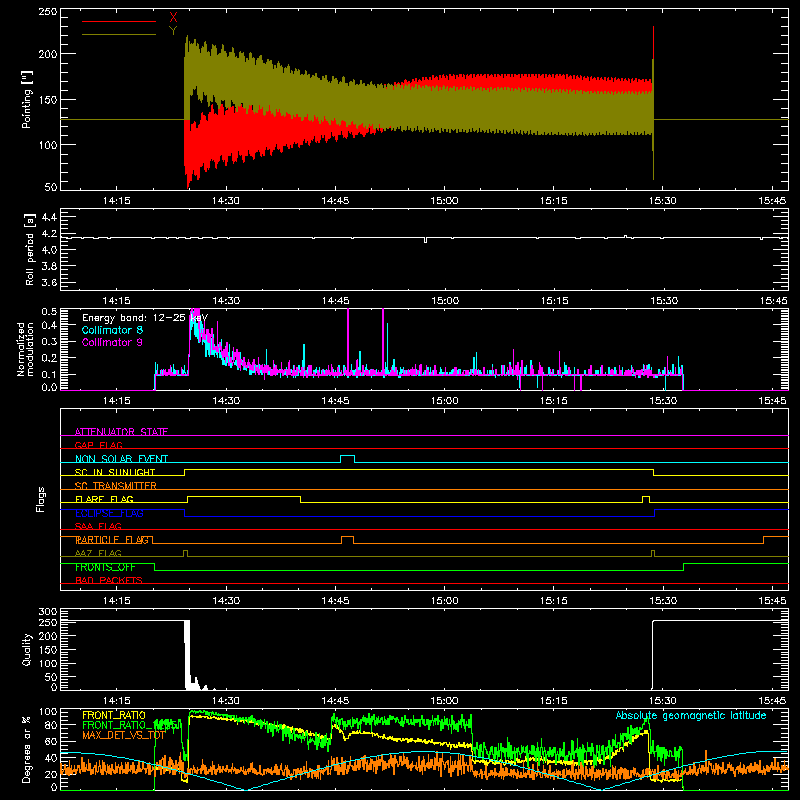800x800 pixels.
Task: Click '15:30' time label below Quality plot
Action: [663, 701]
